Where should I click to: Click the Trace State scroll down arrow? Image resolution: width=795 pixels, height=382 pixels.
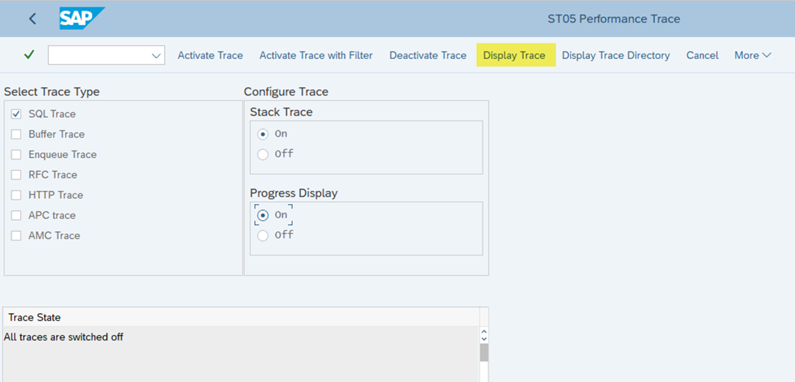point(484,338)
